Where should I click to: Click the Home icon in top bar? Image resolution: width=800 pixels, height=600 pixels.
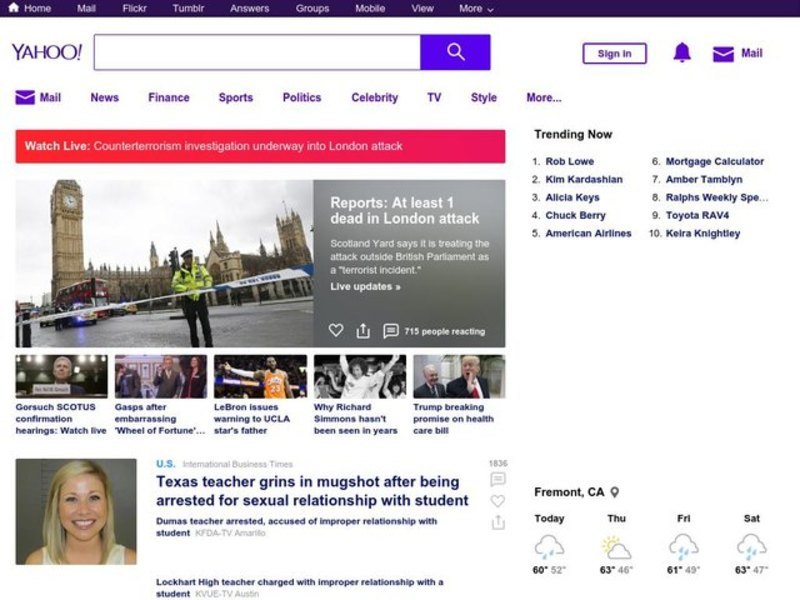[14, 8]
